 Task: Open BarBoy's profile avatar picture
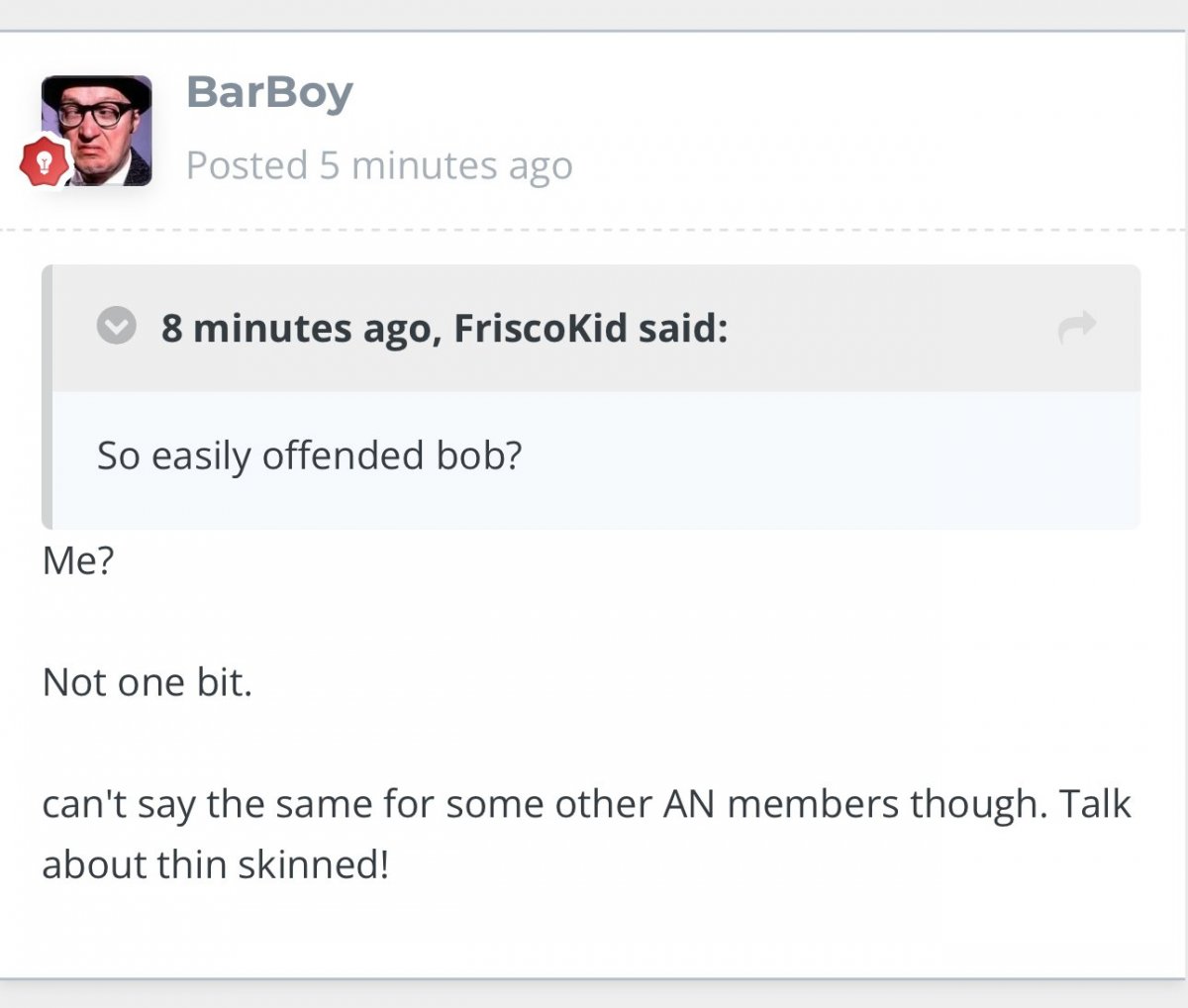point(97,129)
